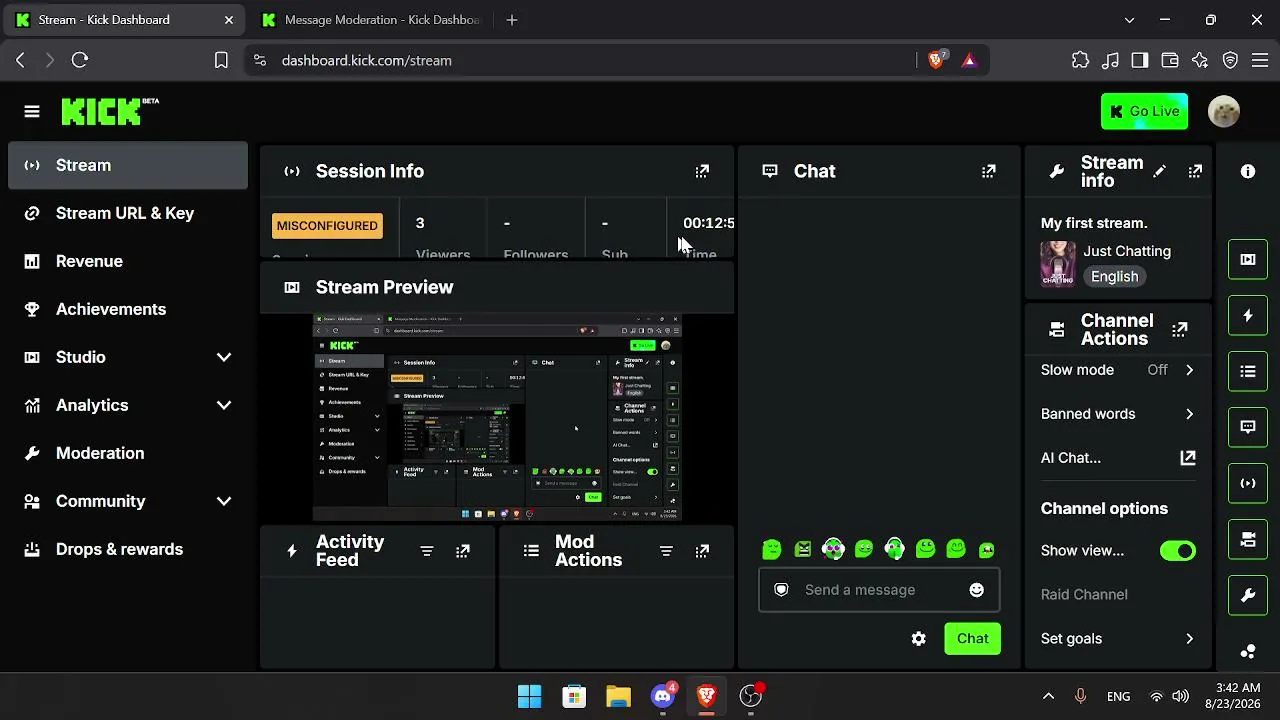Pop out the Activity Feed panel

(463, 551)
